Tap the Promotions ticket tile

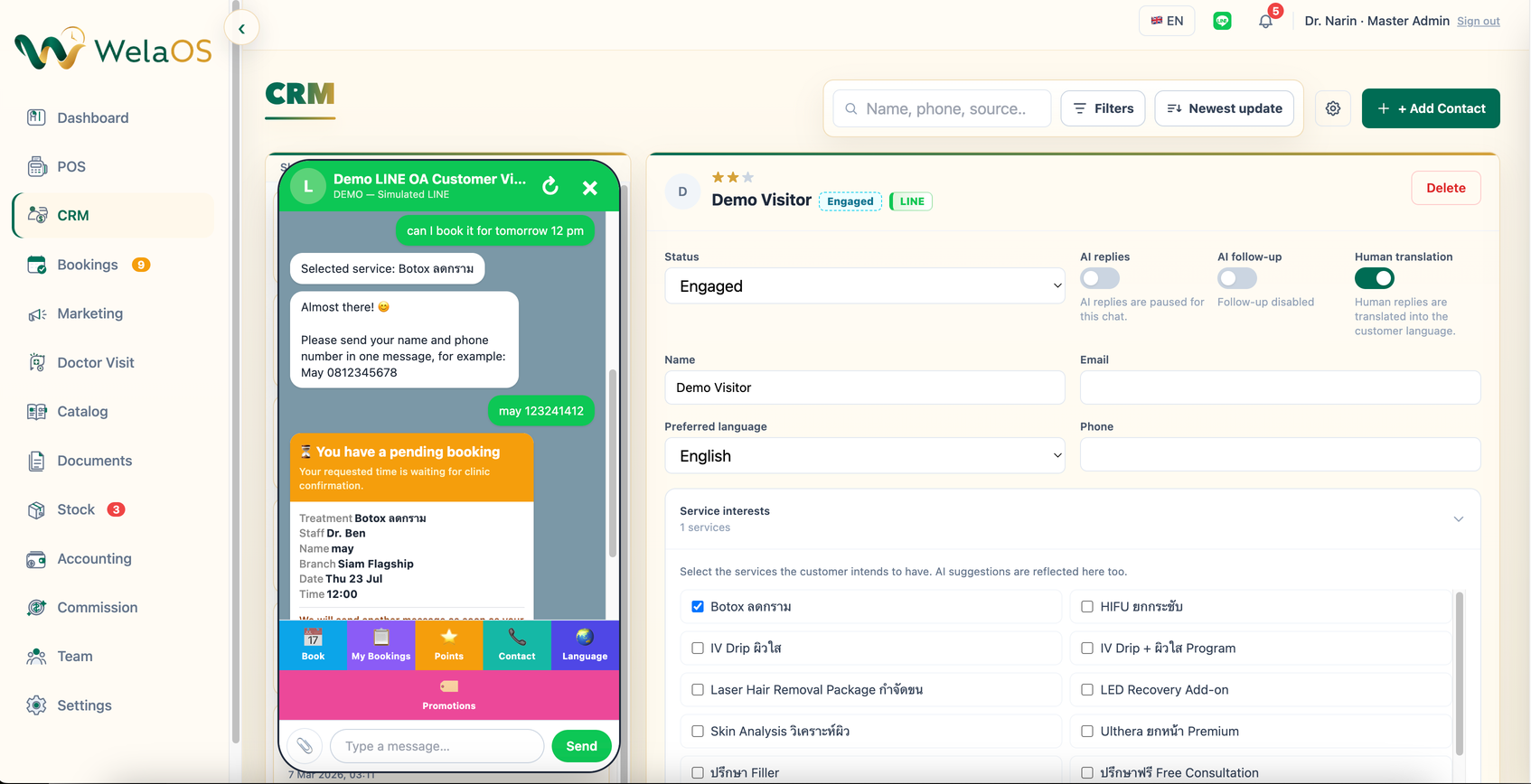pyautogui.click(x=449, y=695)
